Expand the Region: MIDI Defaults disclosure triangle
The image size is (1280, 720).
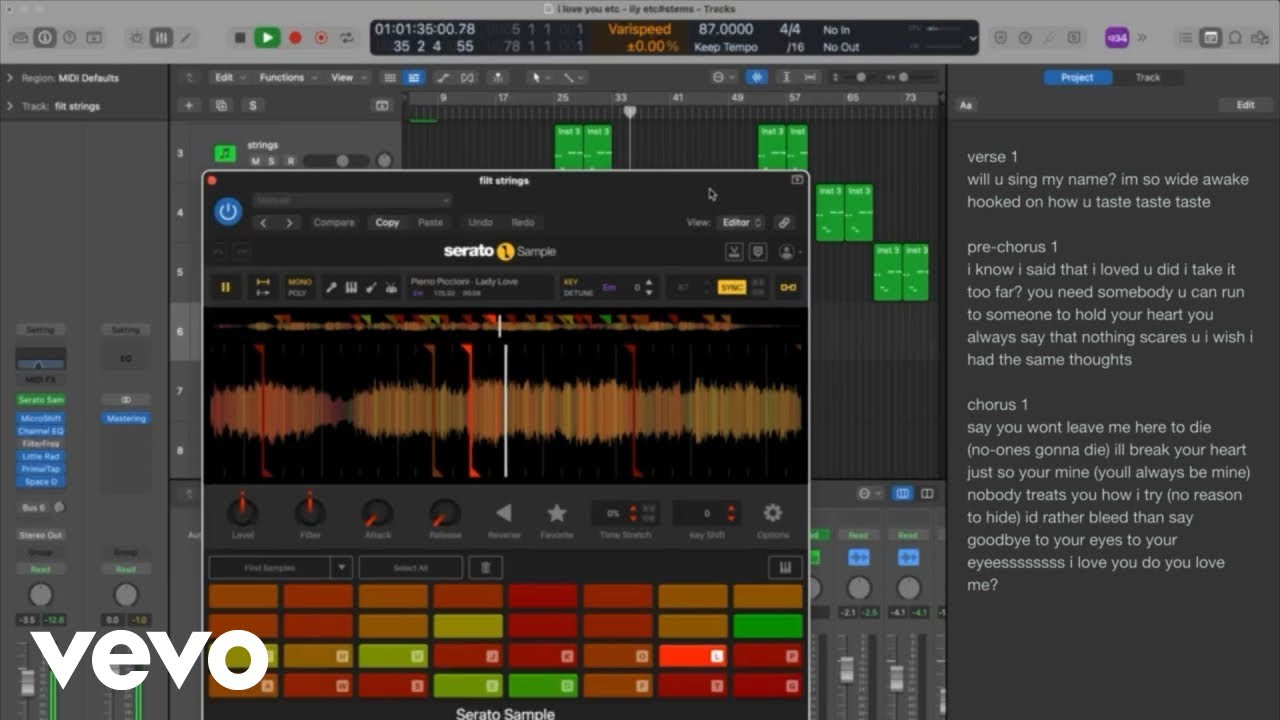click(10, 78)
